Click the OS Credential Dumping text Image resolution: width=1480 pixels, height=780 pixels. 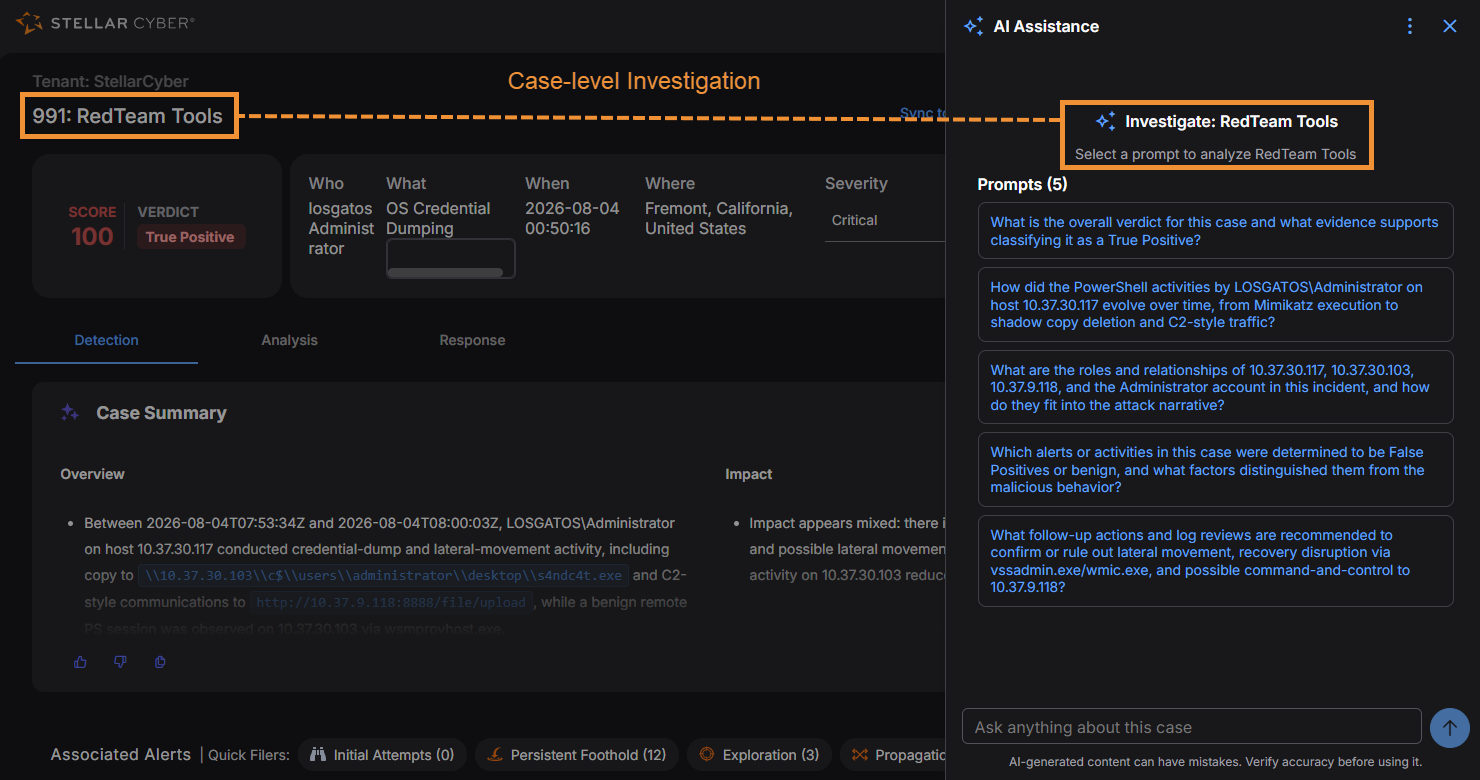tap(438, 218)
